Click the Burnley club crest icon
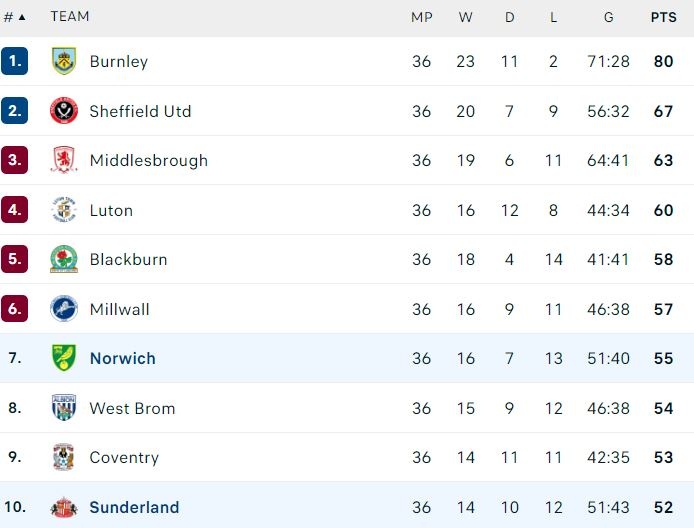This screenshot has width=694, height=528. (x=64, y=61)
